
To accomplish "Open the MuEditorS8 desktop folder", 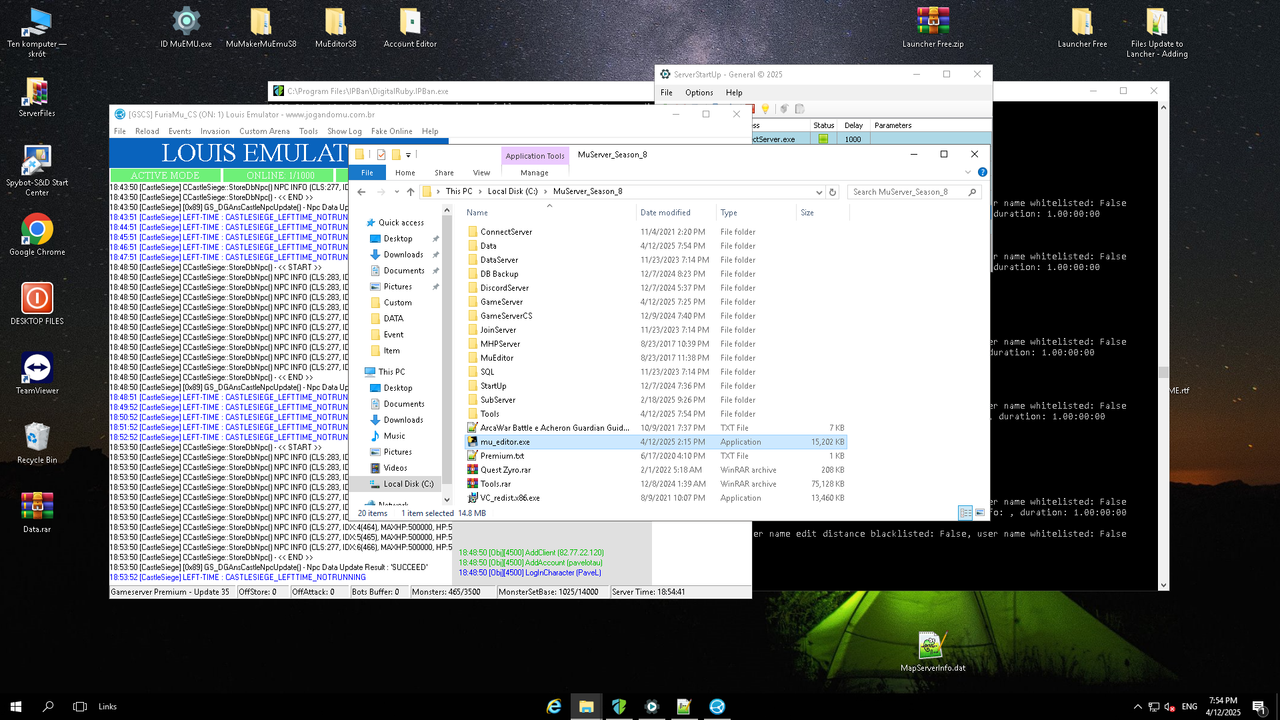I will 336,27.
